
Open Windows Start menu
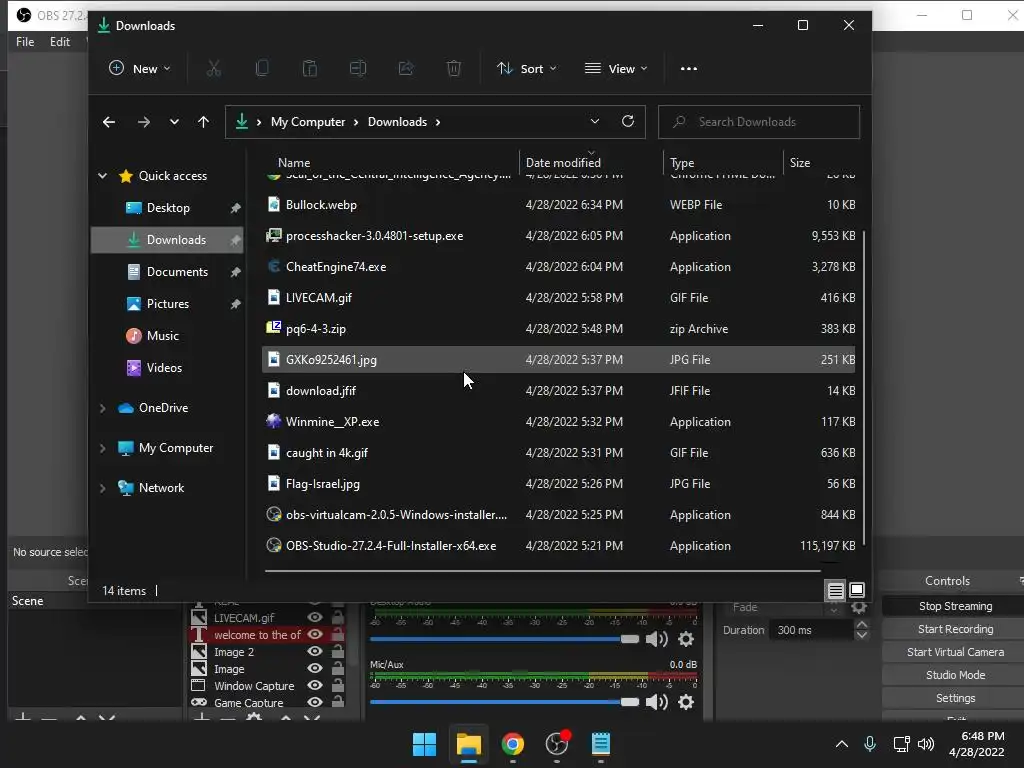424,744
